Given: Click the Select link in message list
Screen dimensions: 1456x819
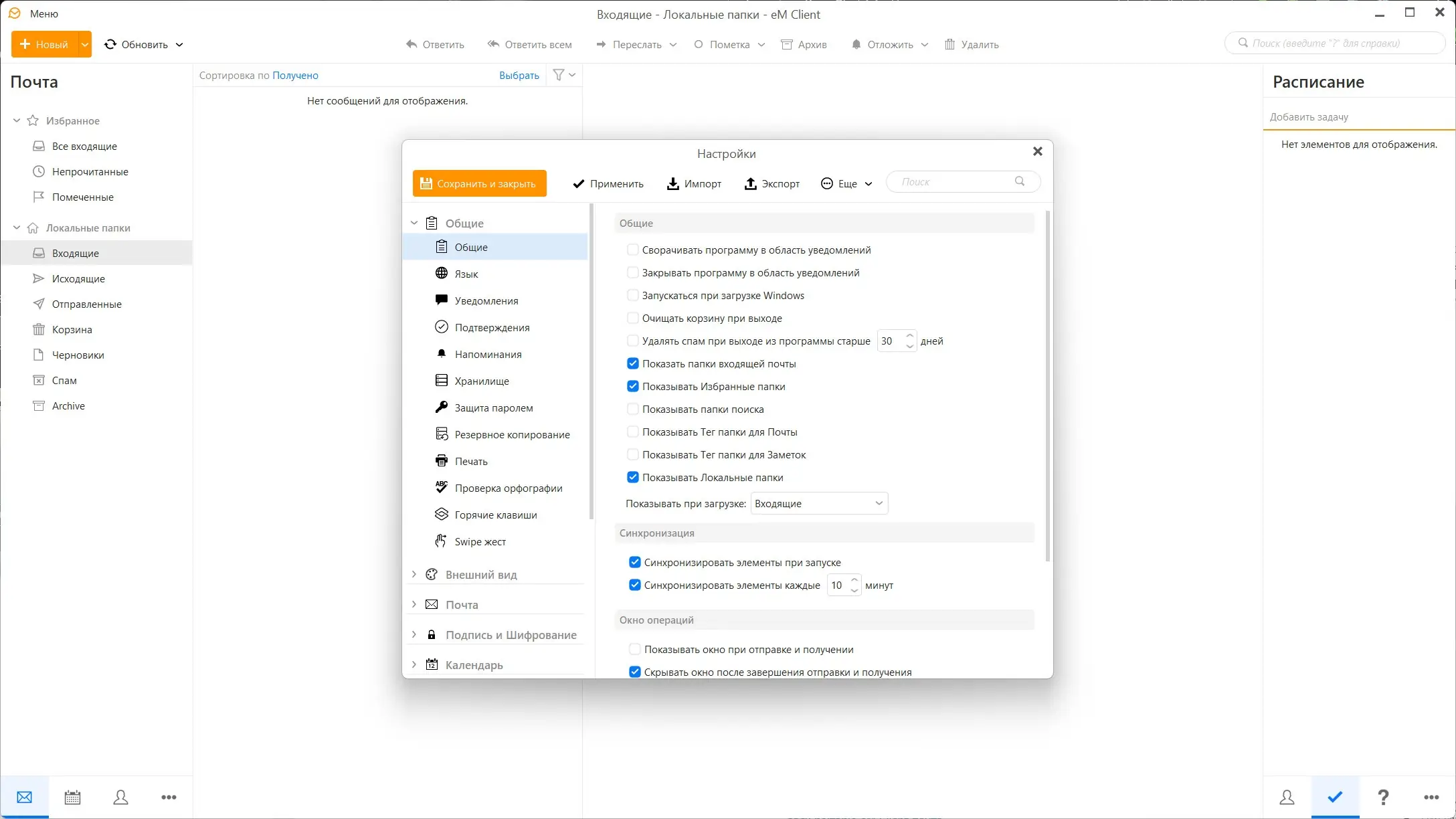Looking at the screenshot, I should click(519, 75).
